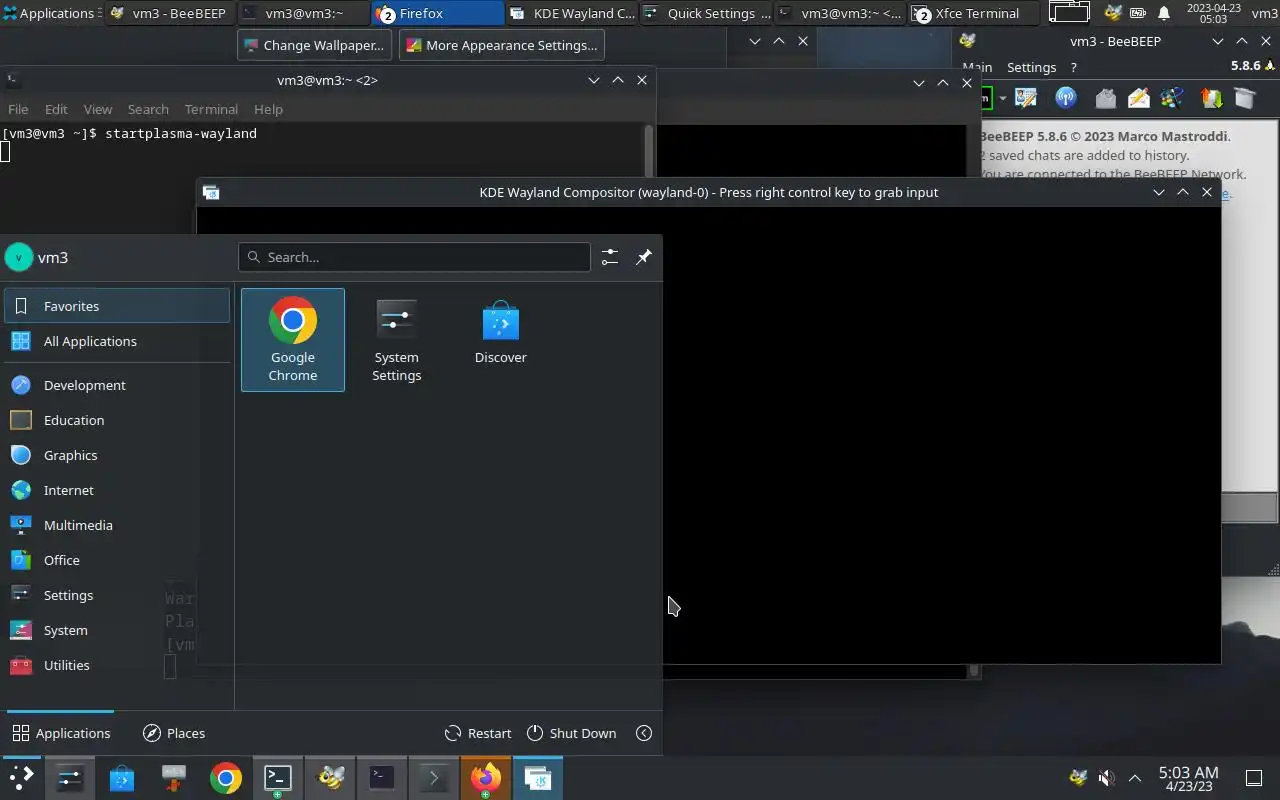Open the Help menu in terminal
Screen dimensions: 1280x800
(268, 109)
